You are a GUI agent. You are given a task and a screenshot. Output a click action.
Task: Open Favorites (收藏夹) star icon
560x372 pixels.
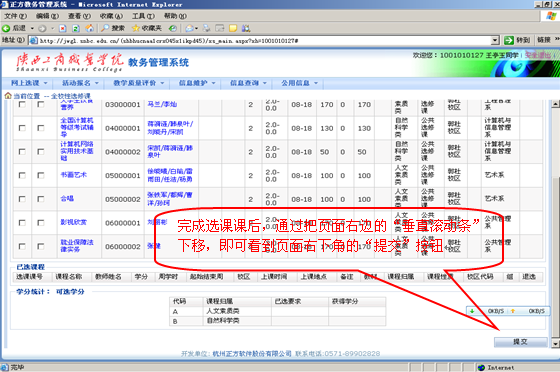136,28
